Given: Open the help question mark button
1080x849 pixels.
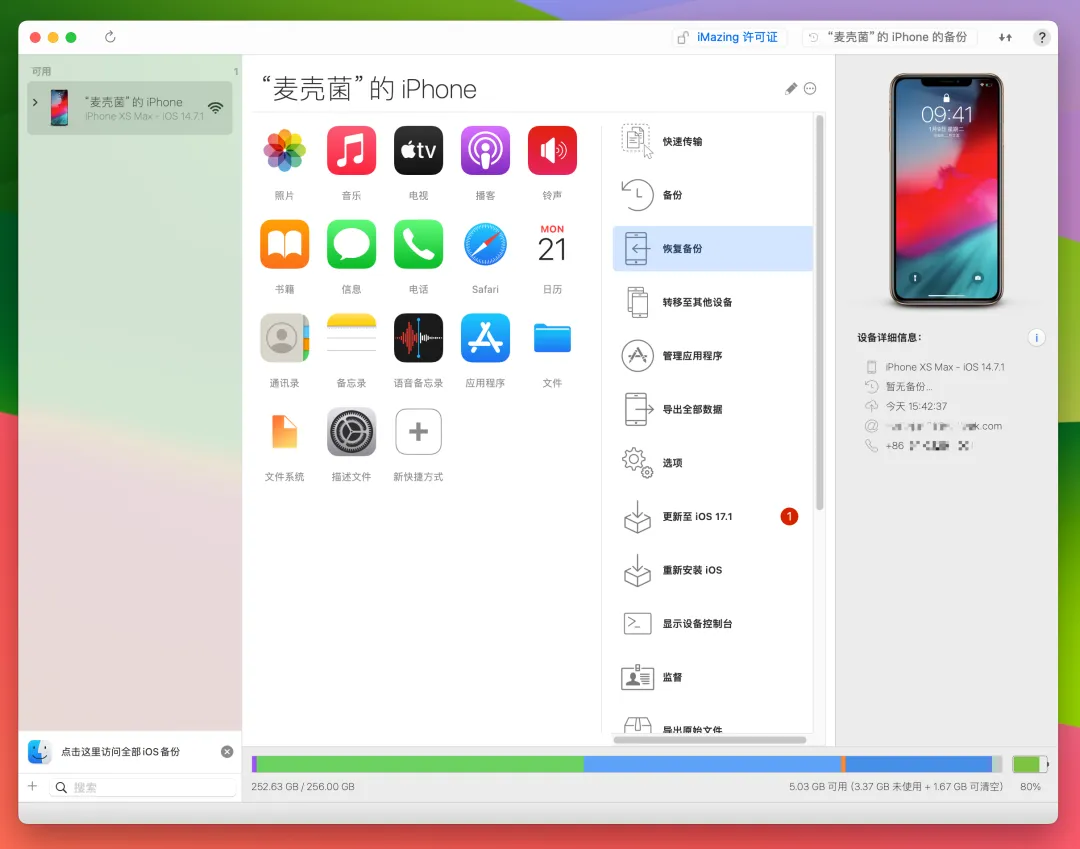Looking at the screenshot, I should (x=1041, y=37).
